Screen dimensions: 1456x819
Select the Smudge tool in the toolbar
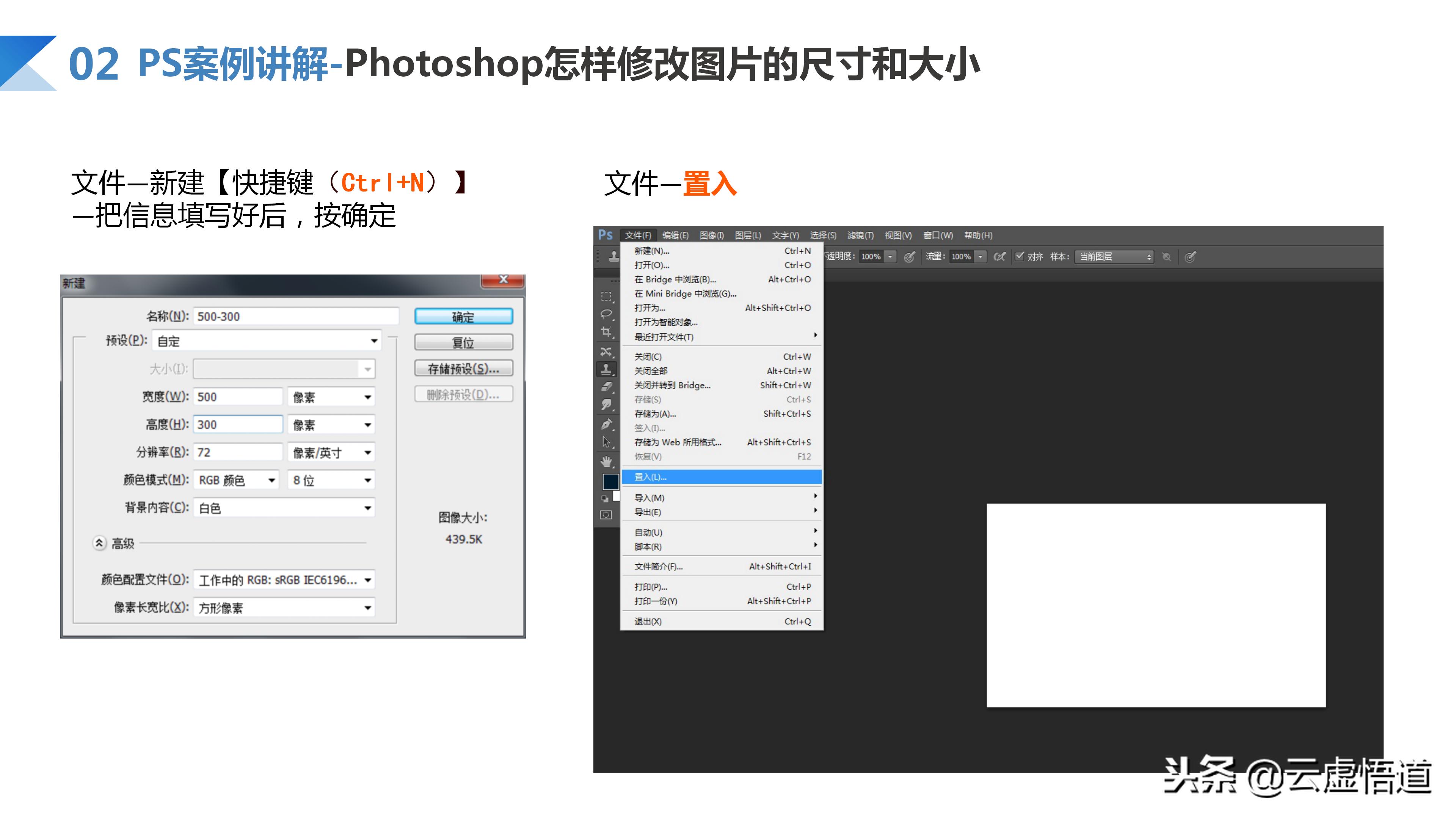[x=607, y=405]
